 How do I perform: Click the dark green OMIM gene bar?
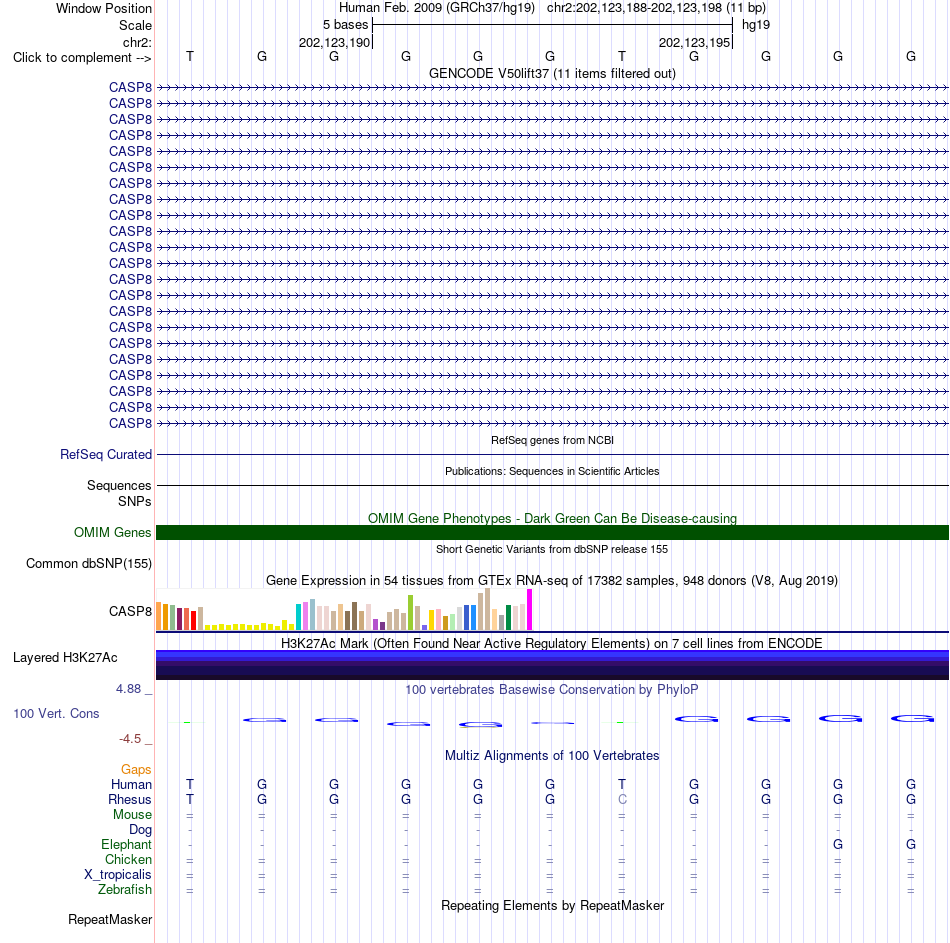tap(552, 532)
